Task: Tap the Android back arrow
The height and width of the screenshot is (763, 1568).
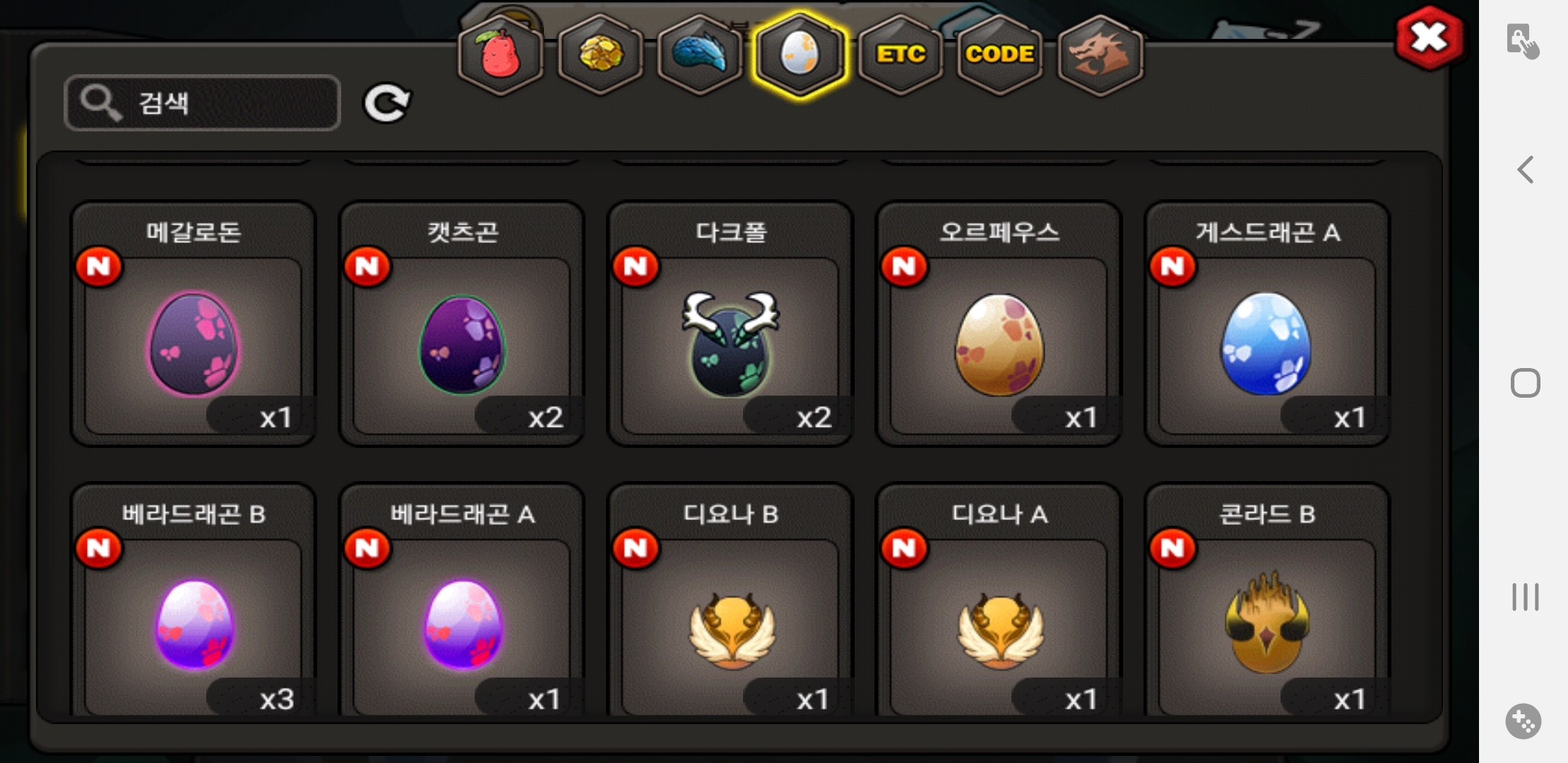Action: (x=1526, y=170)
